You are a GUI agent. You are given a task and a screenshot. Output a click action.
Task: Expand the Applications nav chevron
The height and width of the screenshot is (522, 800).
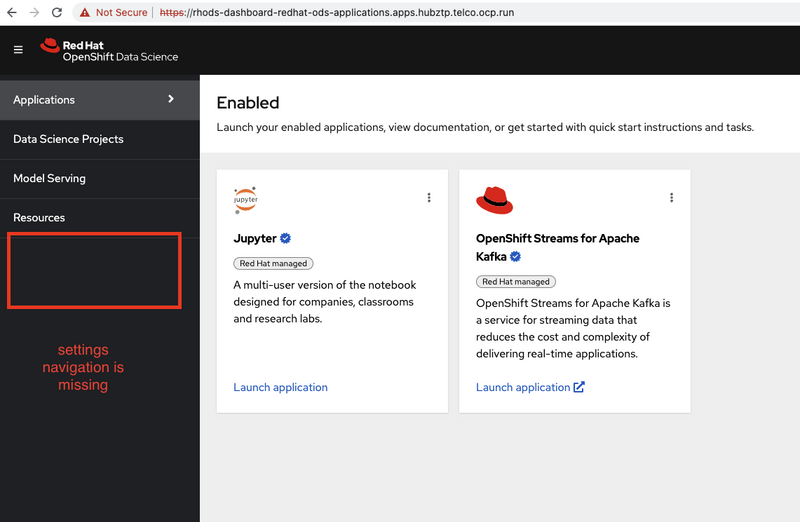[x=171, y=99]
